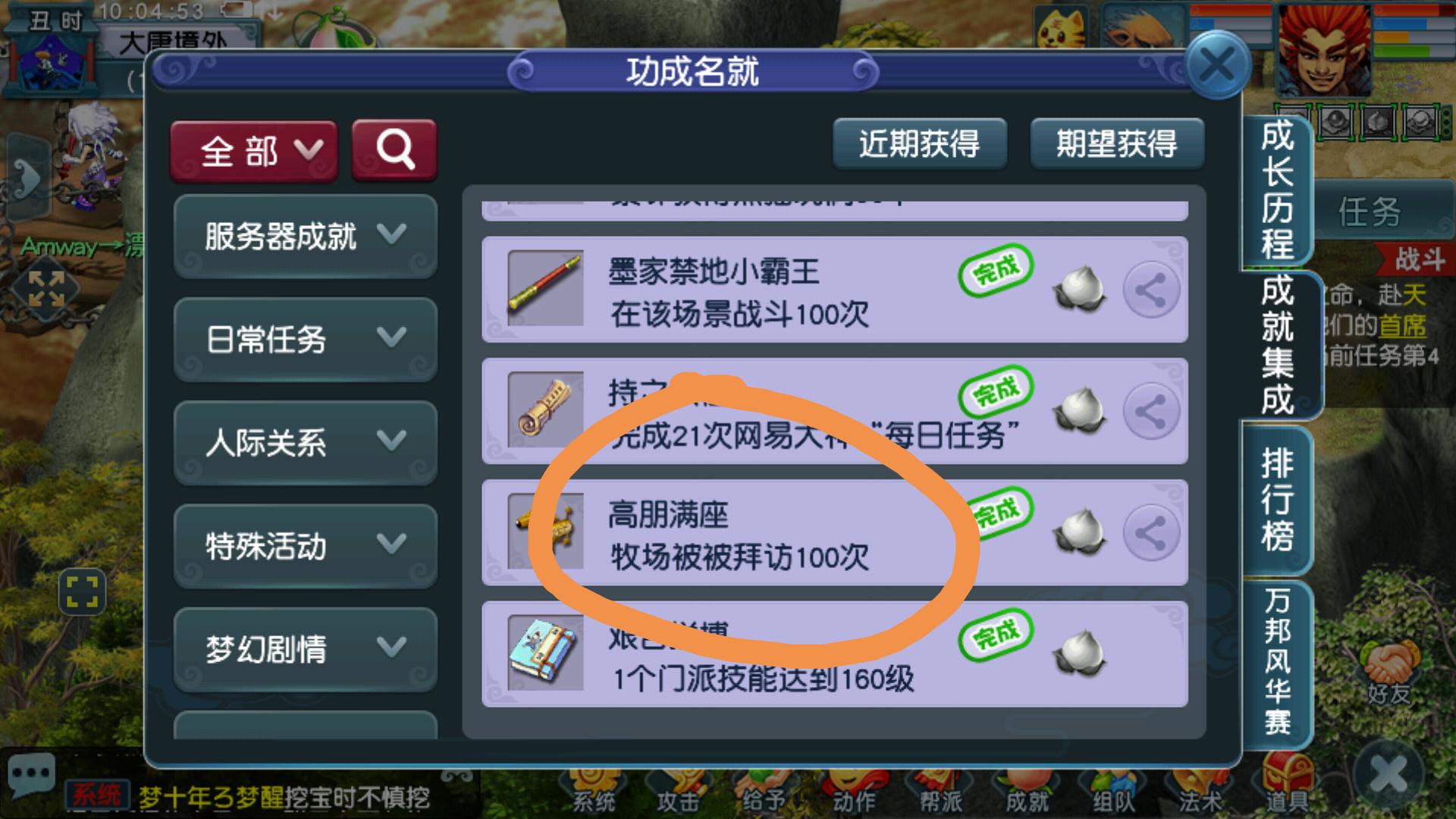The width and height of the screenshot is (1456, 819).
Task: Switch to the 成长历程 tab
Action: [x=1277, y=191]
